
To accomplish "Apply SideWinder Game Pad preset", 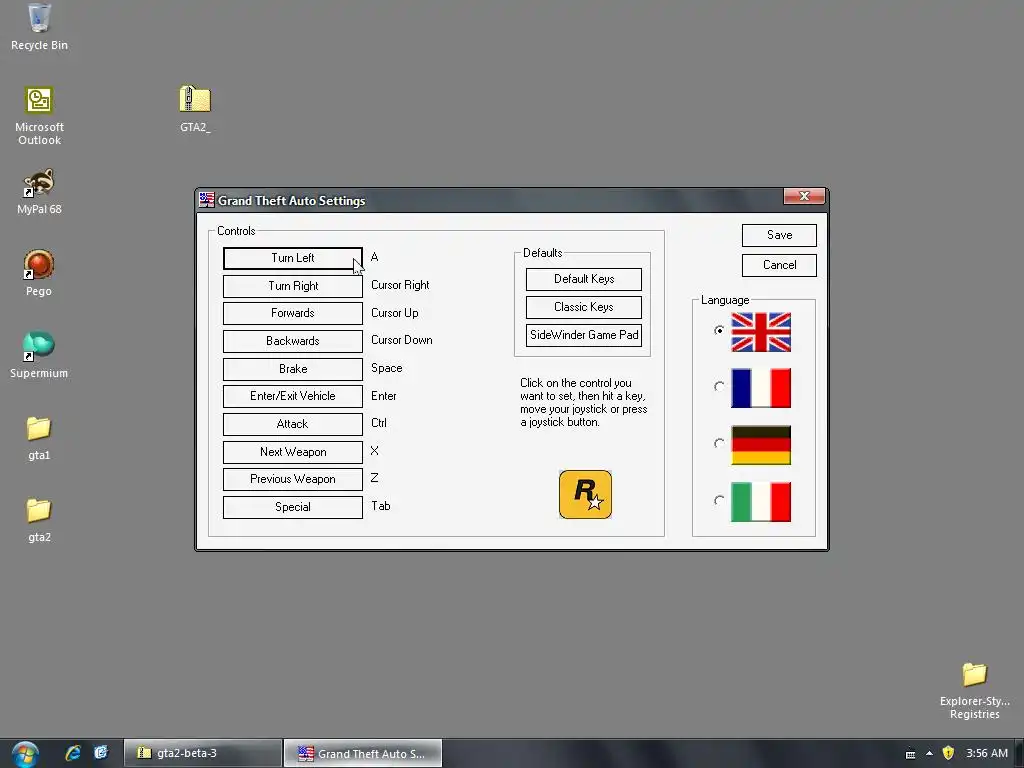I will (584, 335).
